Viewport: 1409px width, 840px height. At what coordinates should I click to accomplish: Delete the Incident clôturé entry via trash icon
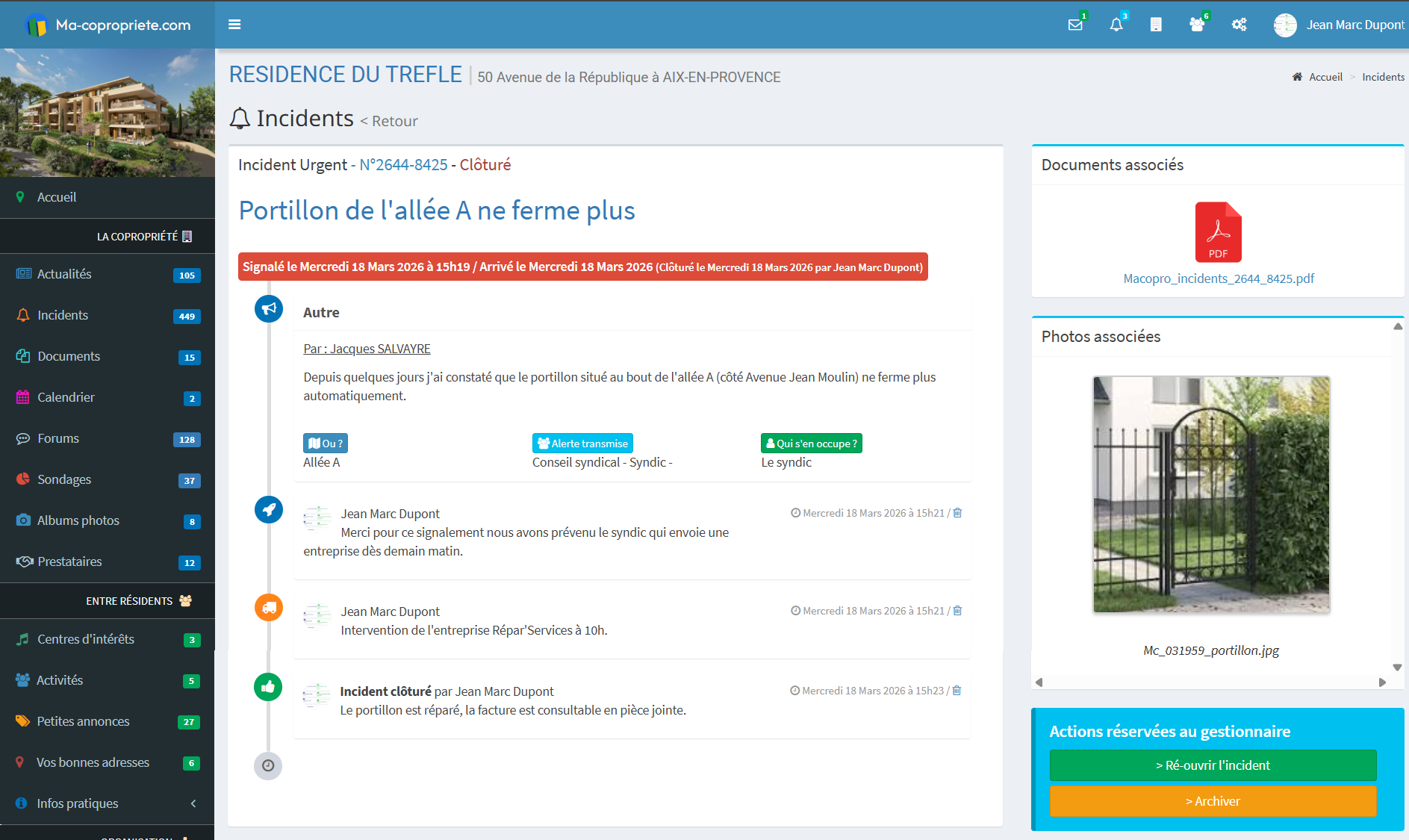(x=957, y=691)
